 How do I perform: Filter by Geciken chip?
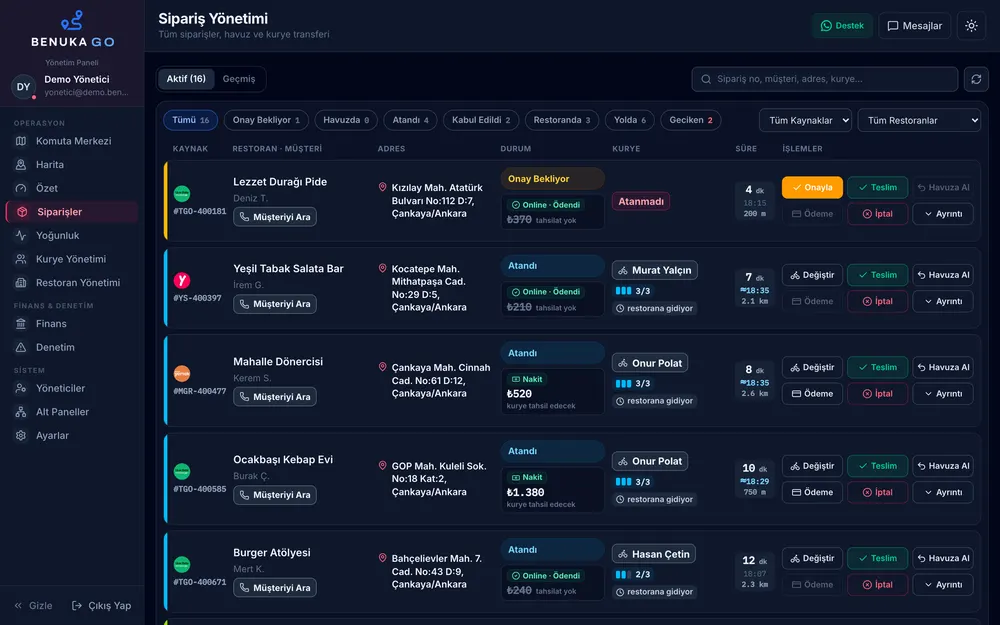click(691, 120)
